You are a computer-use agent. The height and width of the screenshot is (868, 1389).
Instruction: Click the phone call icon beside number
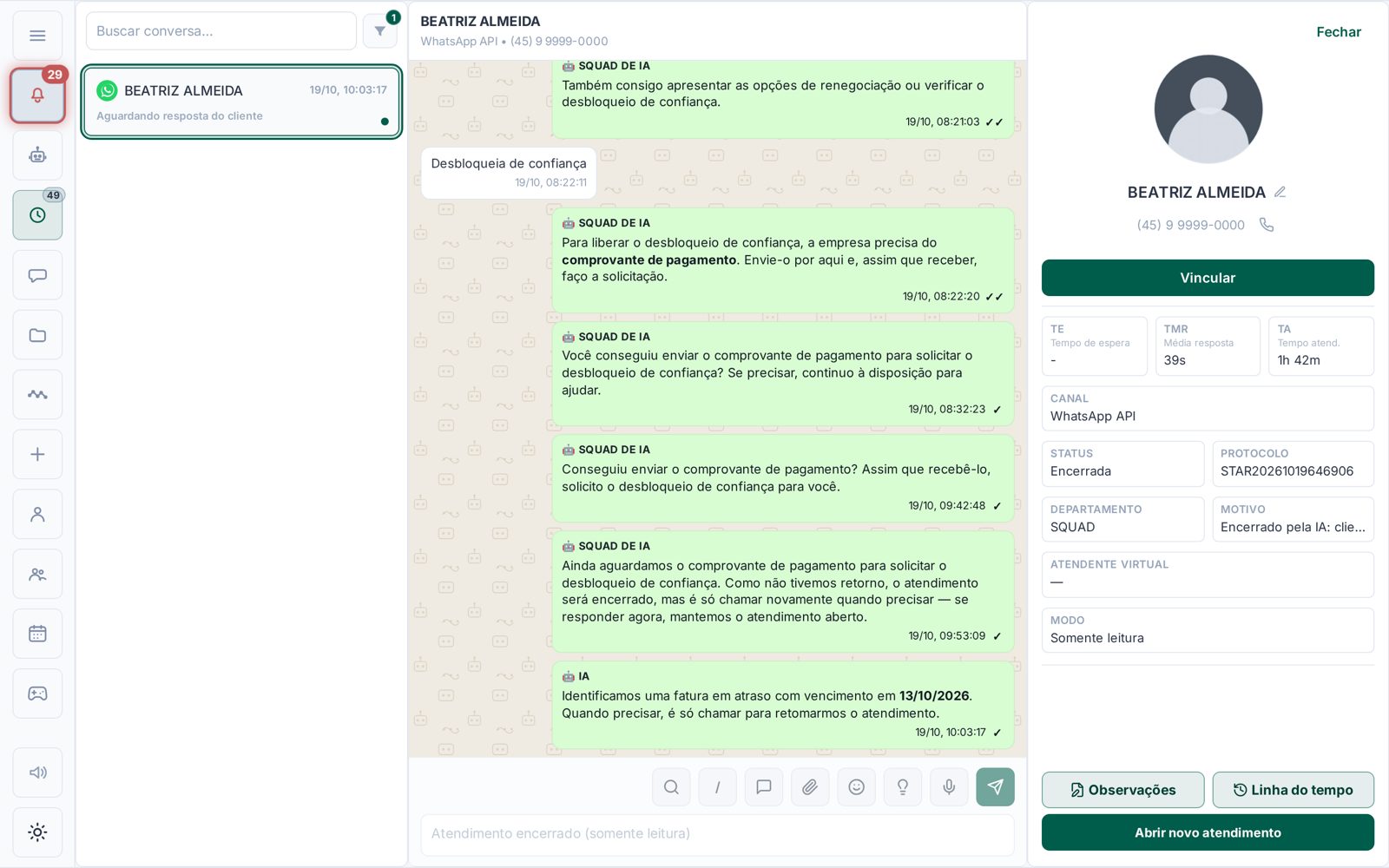point(1267,225)
